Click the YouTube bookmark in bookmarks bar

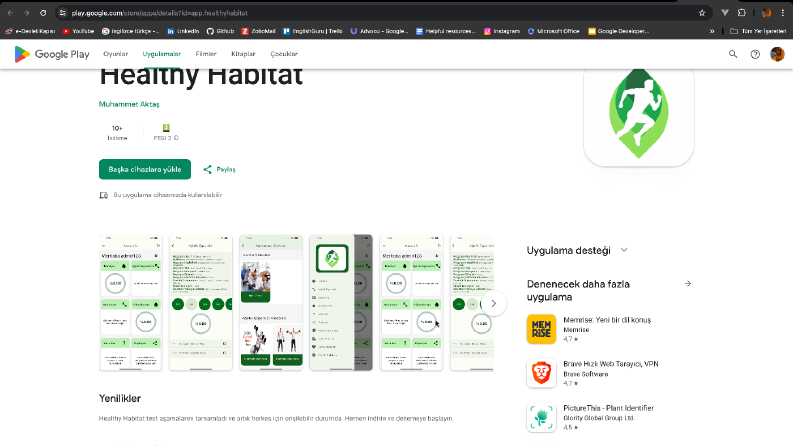tap(78, 31)
